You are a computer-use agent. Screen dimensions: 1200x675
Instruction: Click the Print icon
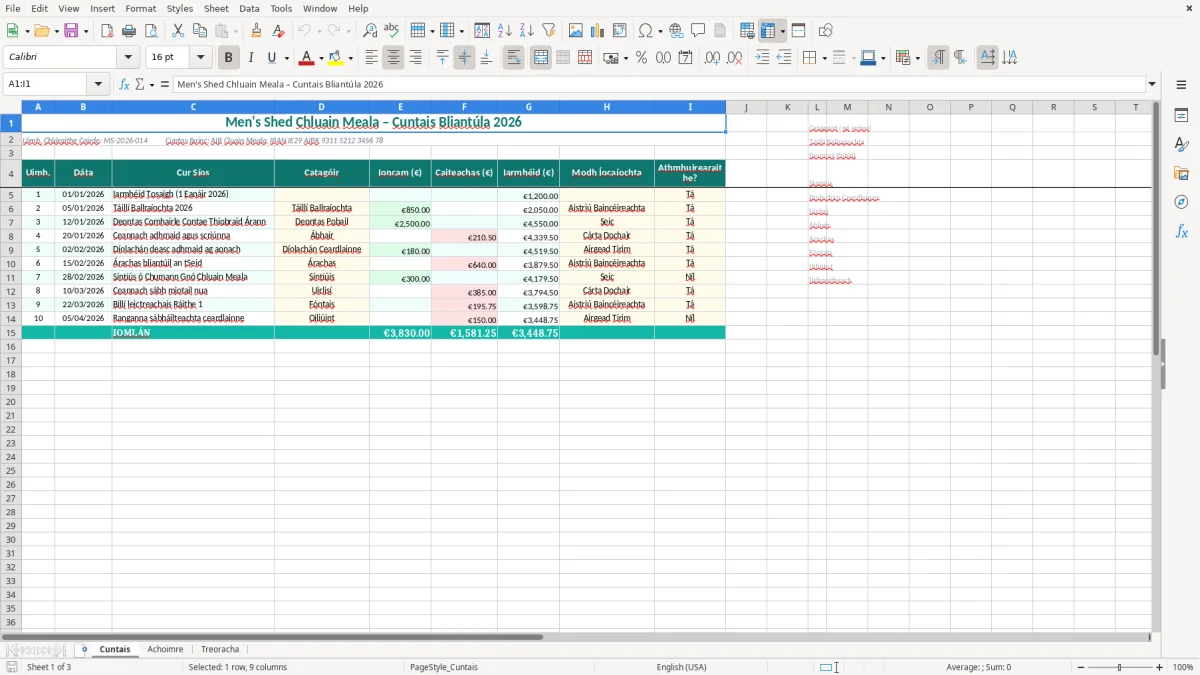pos(129,31)
